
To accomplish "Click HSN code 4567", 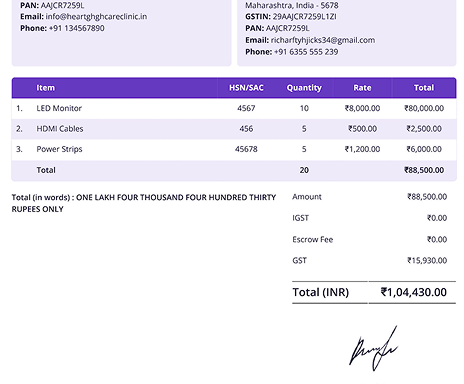I will pos(246,108).
